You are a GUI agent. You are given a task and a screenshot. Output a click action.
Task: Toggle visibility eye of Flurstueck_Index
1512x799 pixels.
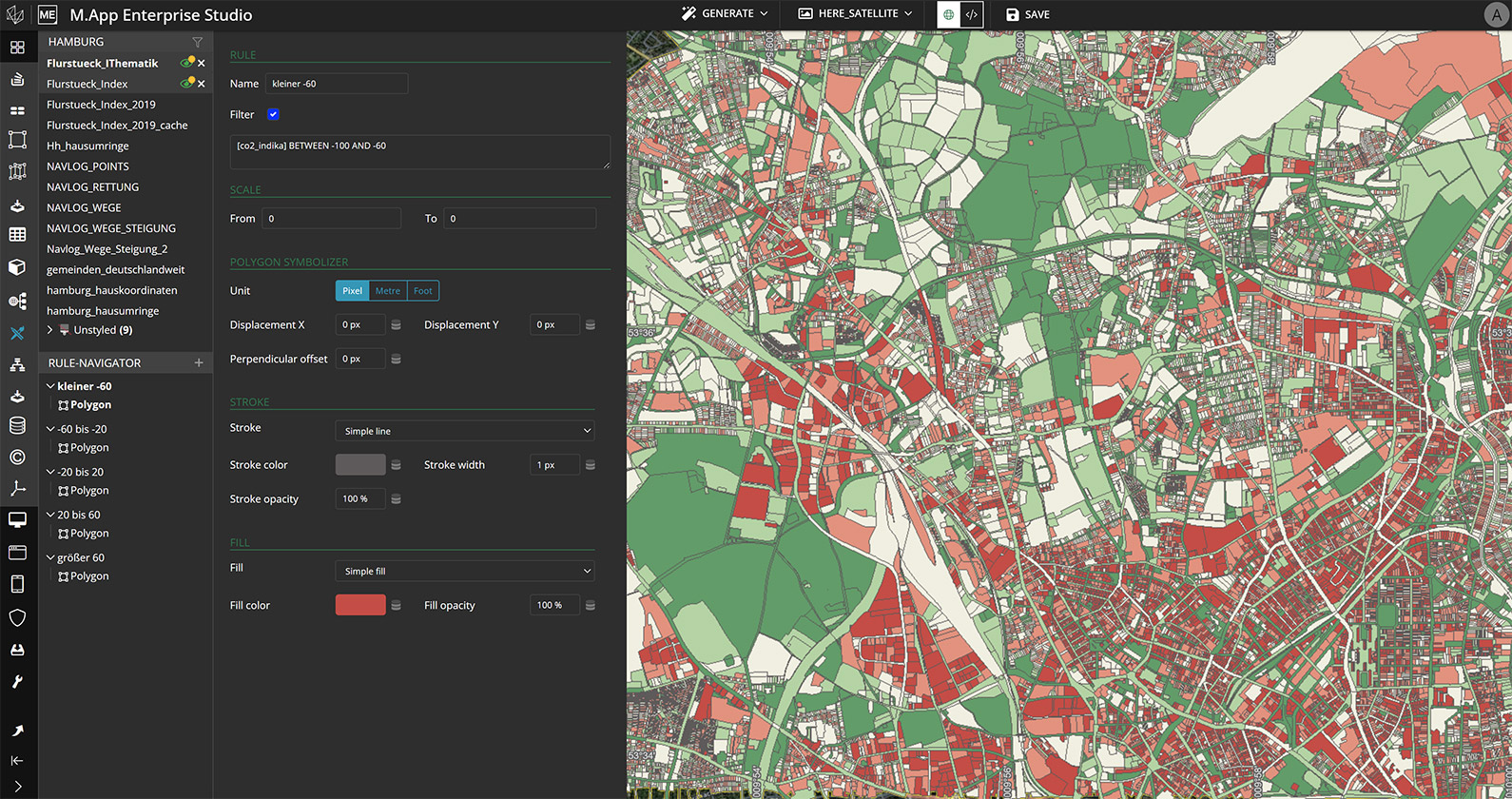186,84
